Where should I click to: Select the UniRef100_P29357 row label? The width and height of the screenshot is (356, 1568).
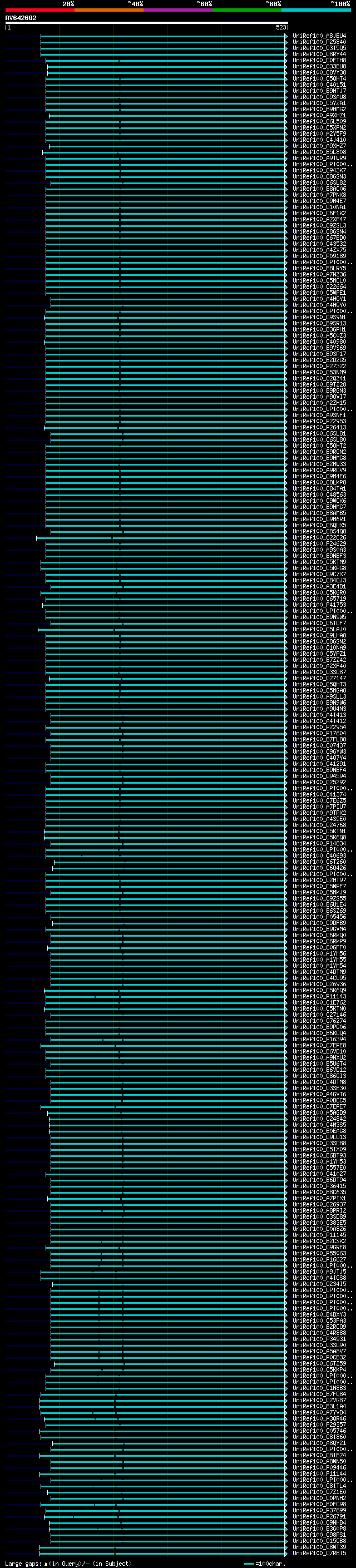point(319,1424)
